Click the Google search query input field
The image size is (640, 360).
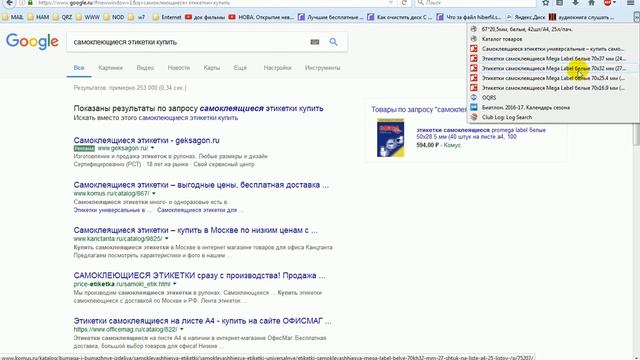188,42
